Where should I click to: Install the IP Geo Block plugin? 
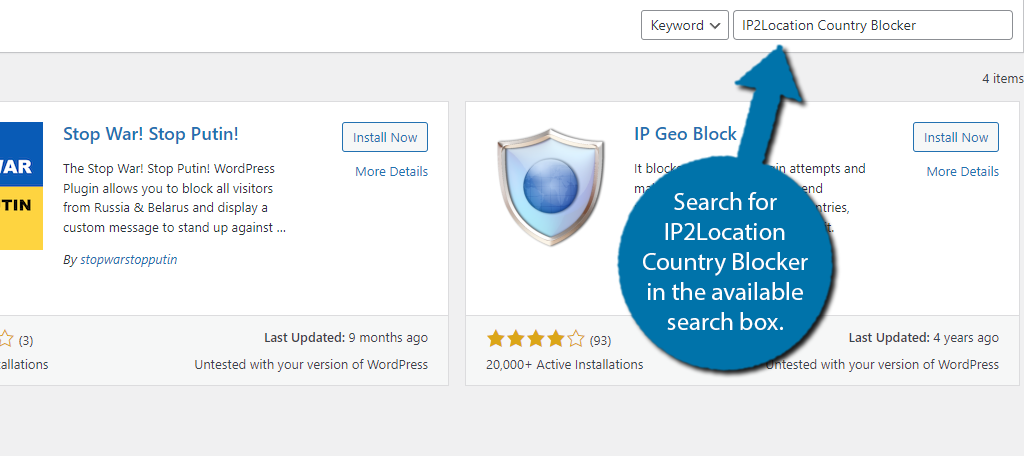955,137
